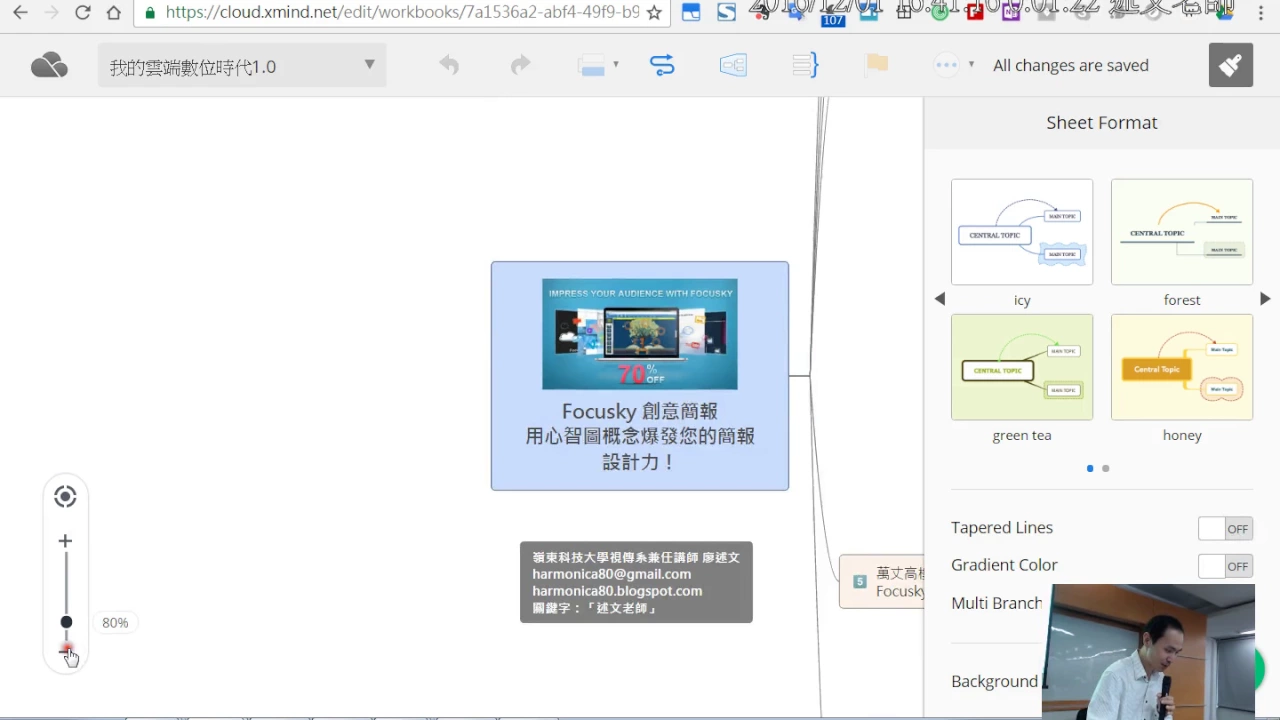This screenshot has width=1280, height=720.
Task: Click the undo arrow
Action: pos(449,65)
